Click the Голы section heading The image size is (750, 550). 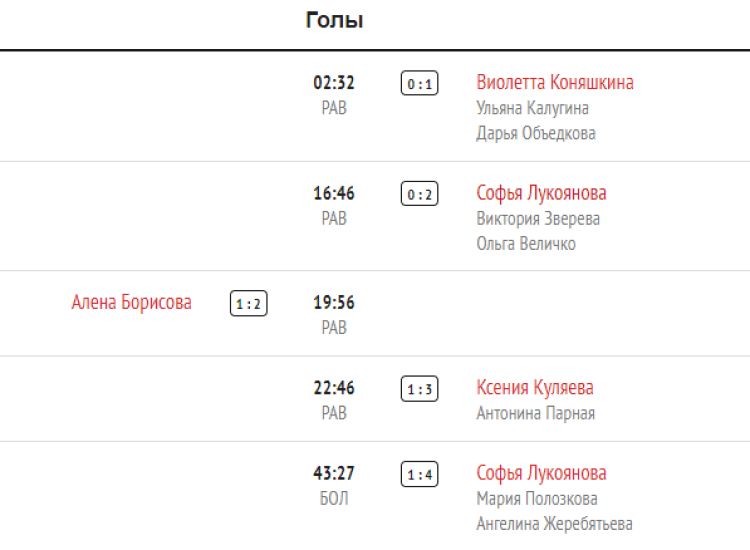334,21
